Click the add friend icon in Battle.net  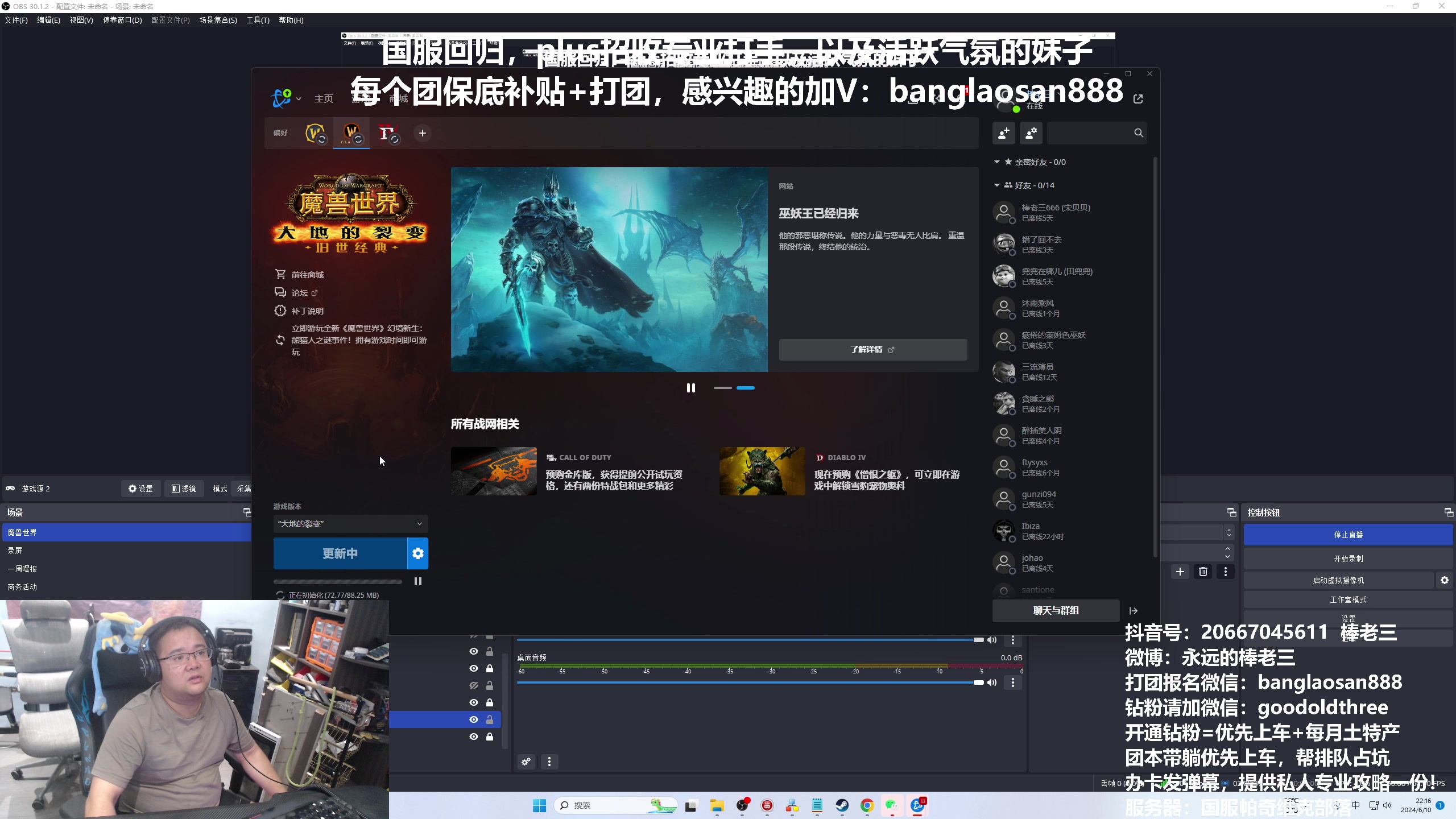tap(1003, 133)
